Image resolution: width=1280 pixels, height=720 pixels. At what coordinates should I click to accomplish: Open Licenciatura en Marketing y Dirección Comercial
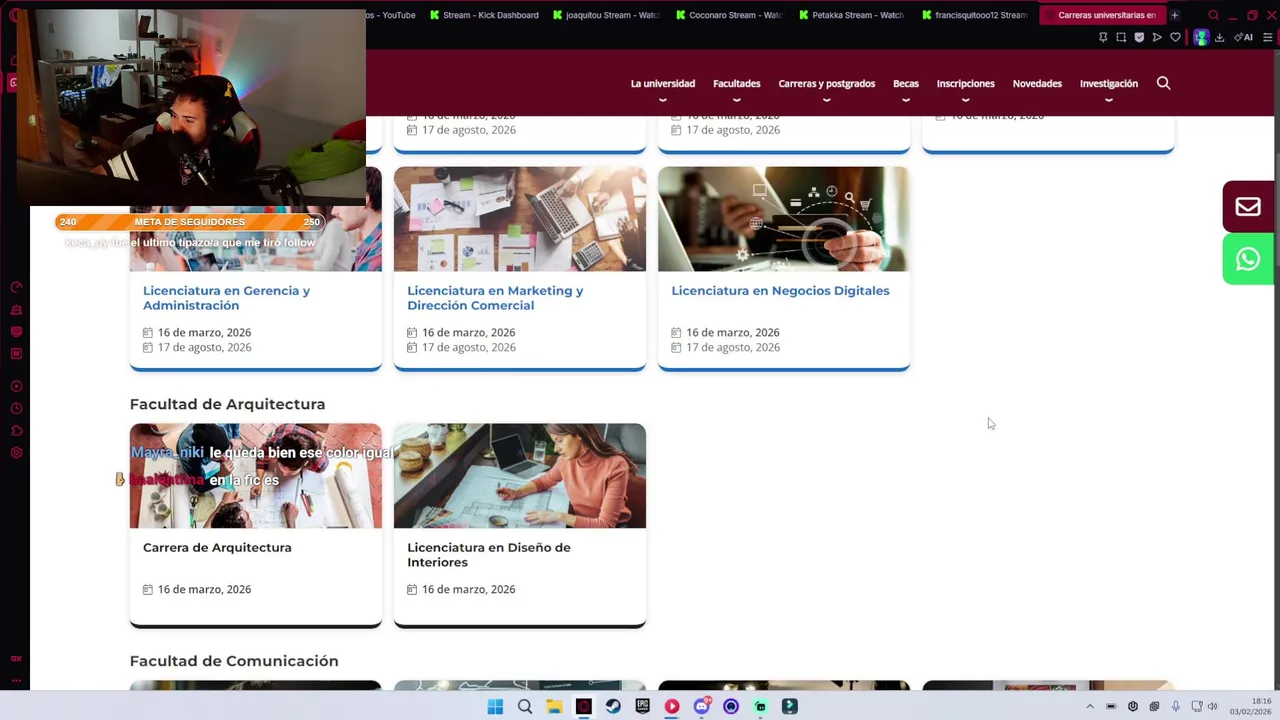coord(495,298)
